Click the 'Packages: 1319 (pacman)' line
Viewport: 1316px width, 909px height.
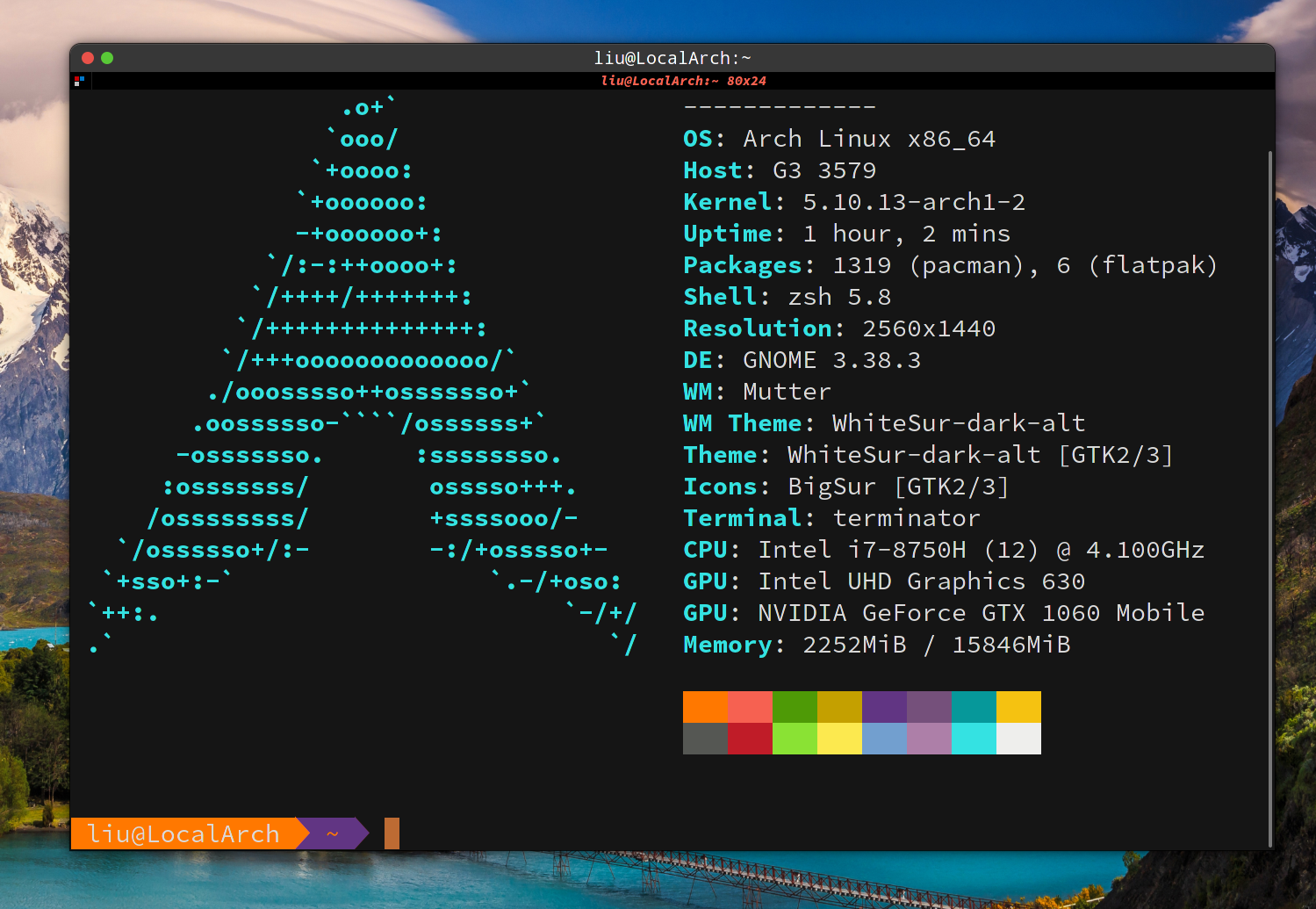(x=951, y=265)
